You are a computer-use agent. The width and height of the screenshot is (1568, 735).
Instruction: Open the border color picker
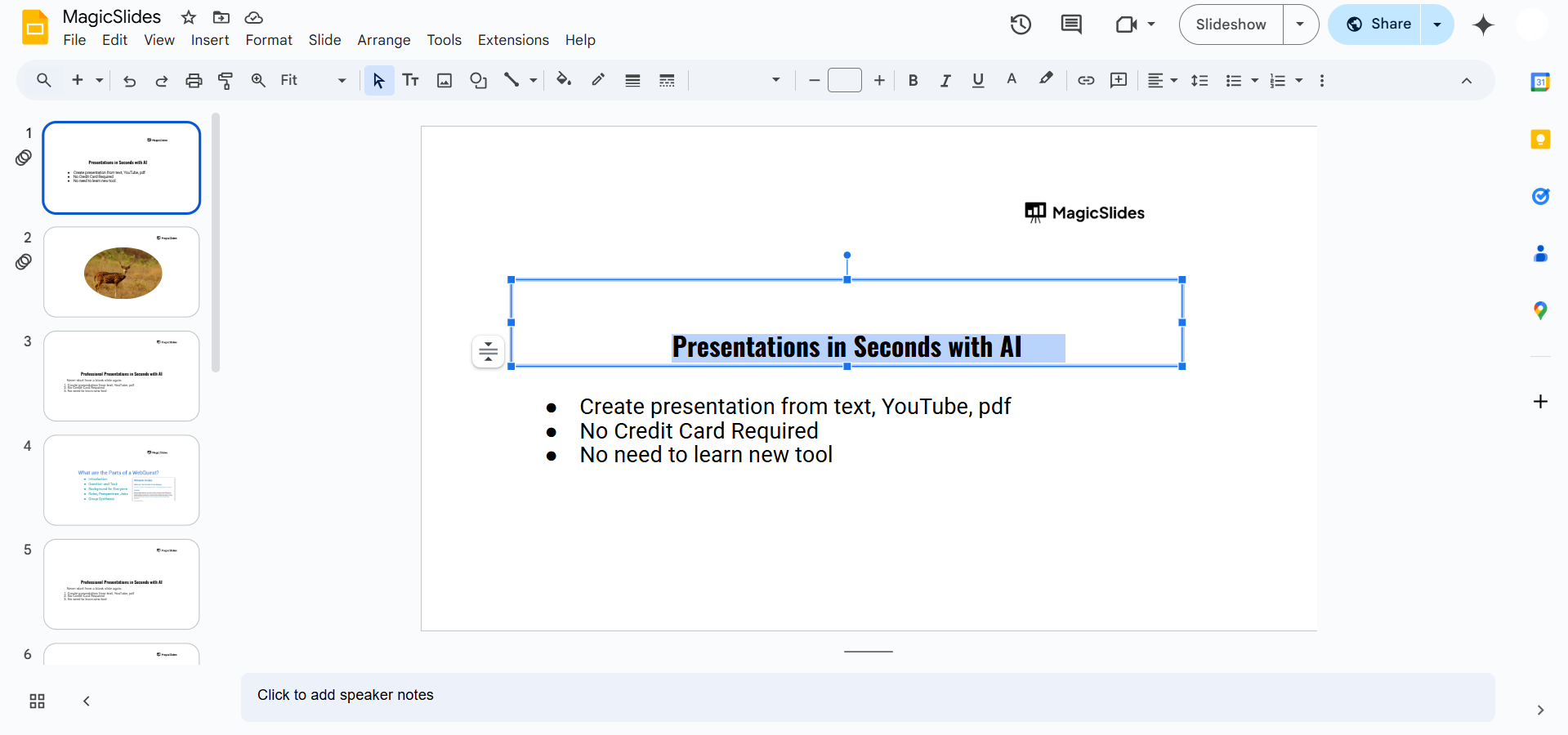coord(598,80)
